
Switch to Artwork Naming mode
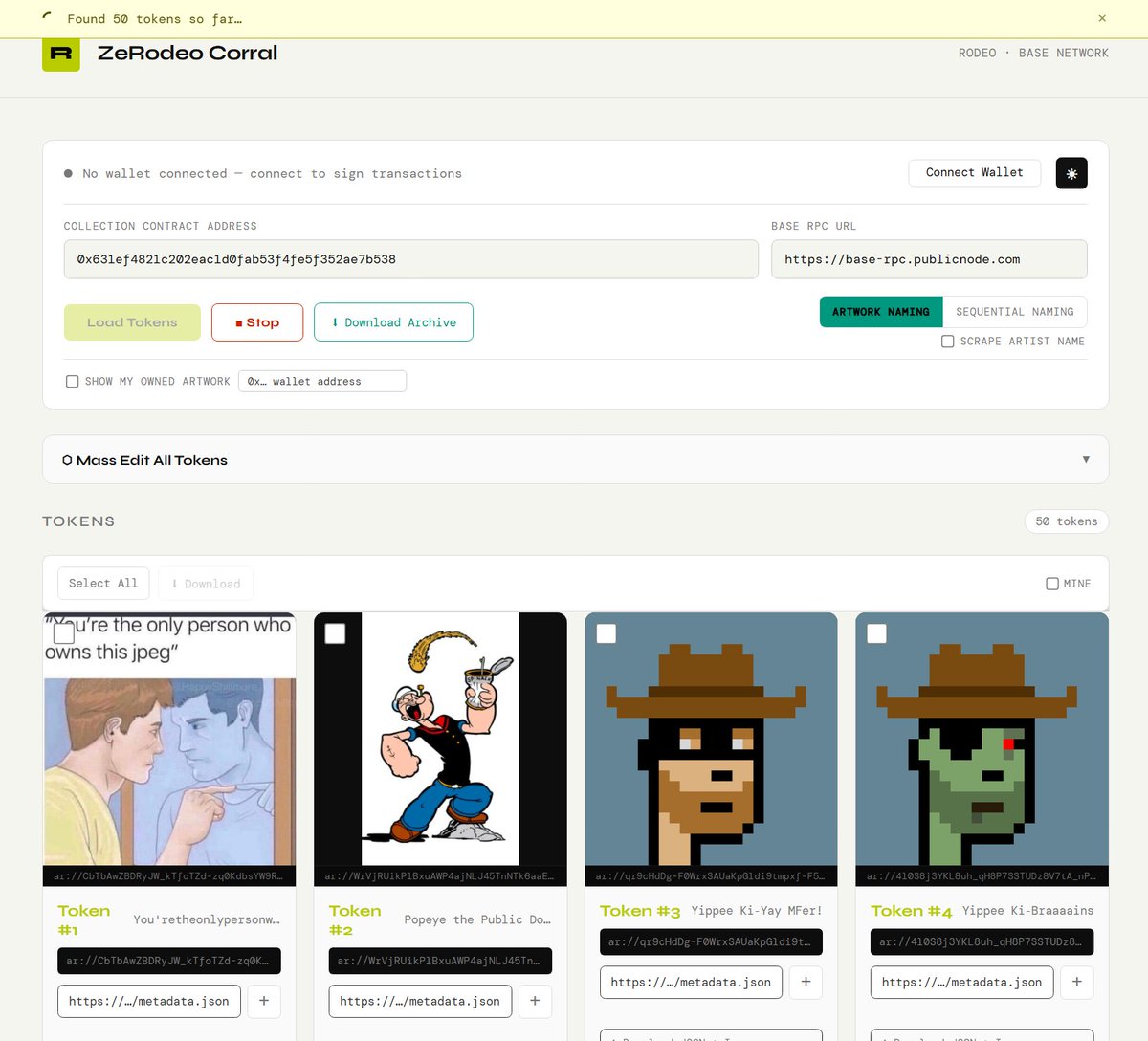(x=881, y=312)
